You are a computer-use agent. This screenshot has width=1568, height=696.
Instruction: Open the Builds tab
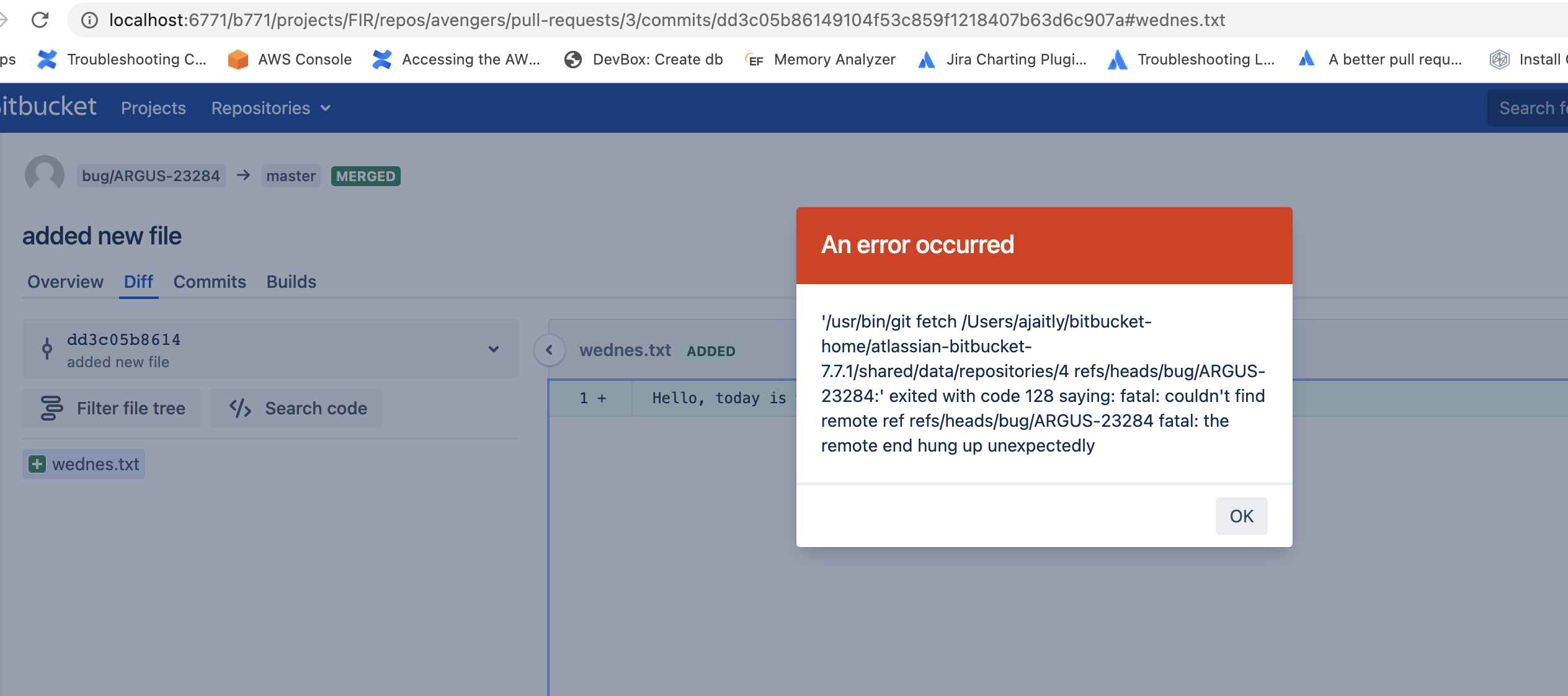291,282
